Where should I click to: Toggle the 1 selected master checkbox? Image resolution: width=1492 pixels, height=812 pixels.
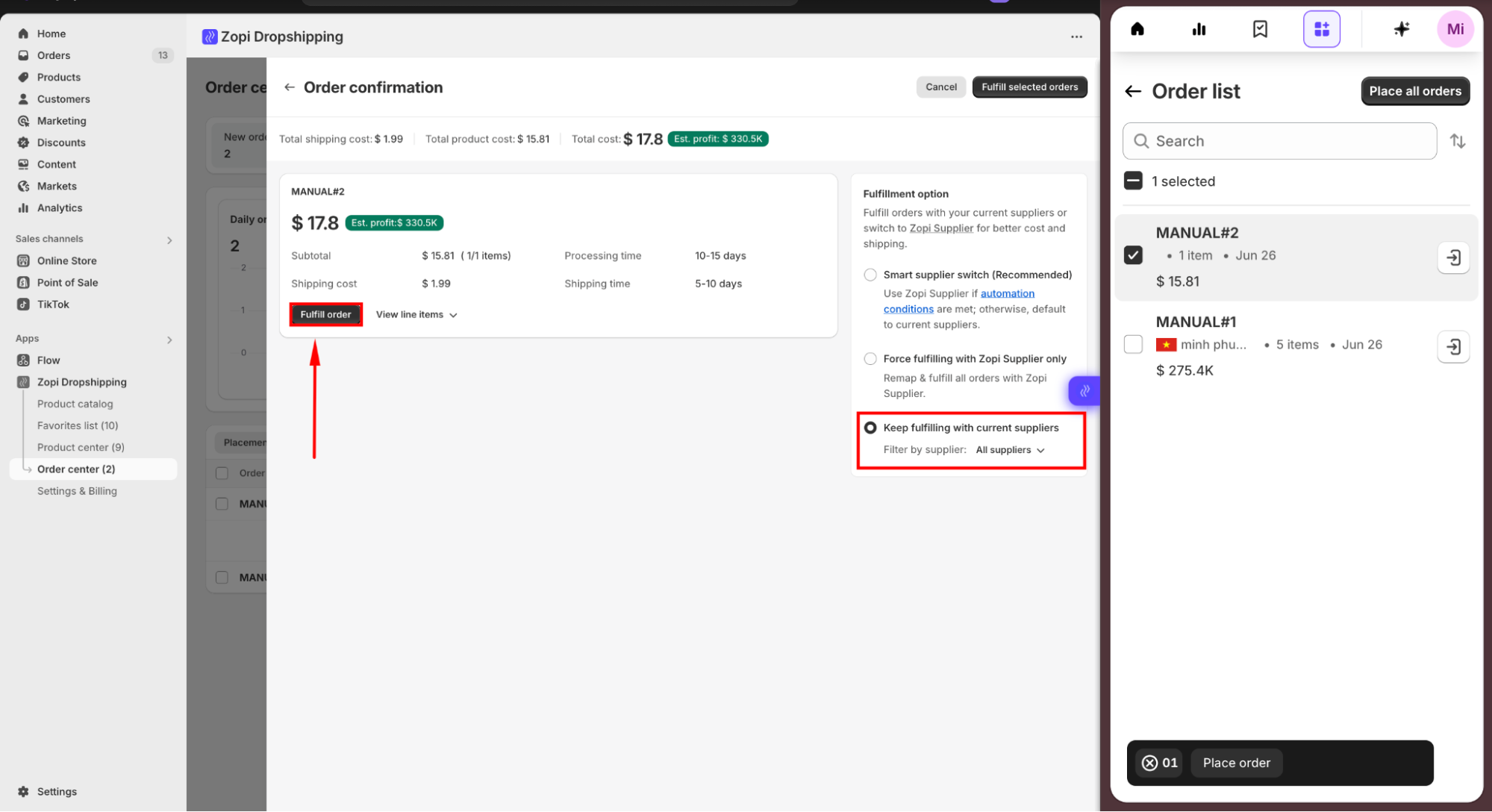click(x=1133, y=181)
